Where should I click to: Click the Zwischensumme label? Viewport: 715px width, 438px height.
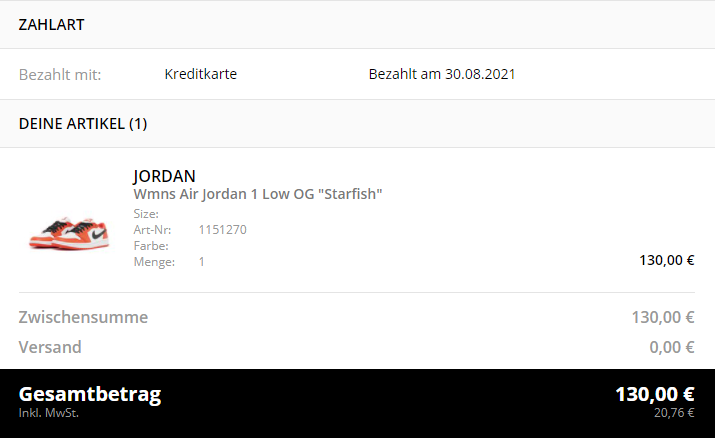click(83, 317)
